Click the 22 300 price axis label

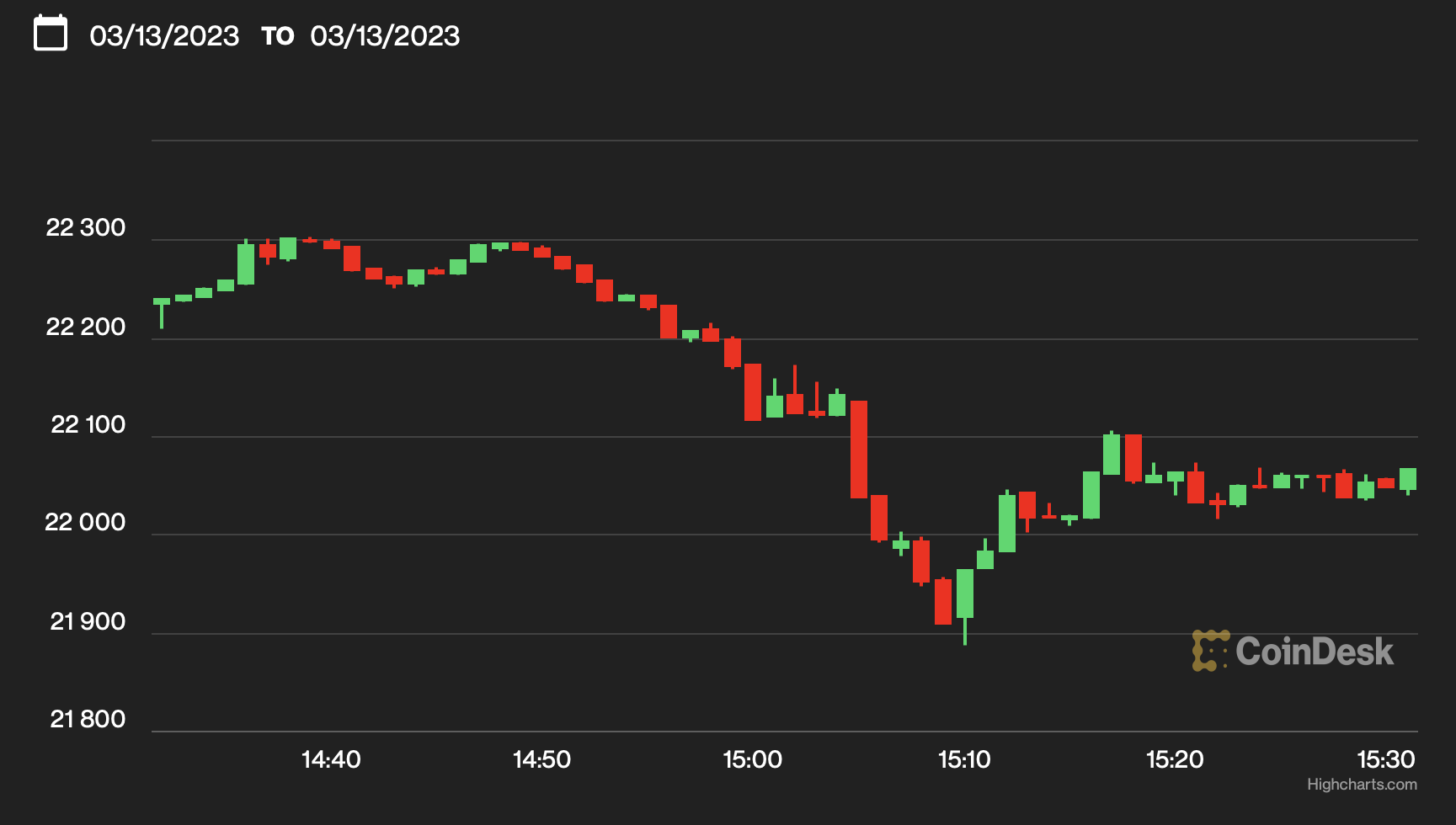(86, 228)
